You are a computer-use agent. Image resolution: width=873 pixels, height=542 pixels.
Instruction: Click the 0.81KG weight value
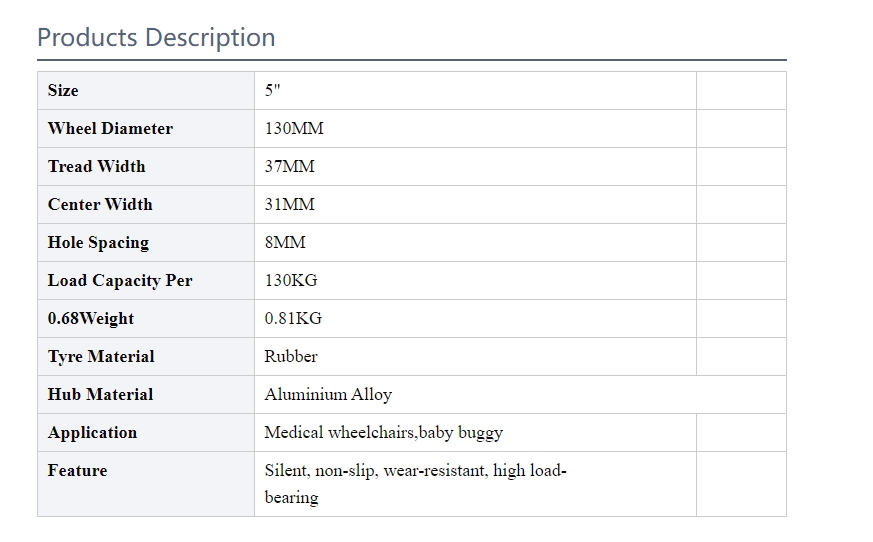[293, 319]
